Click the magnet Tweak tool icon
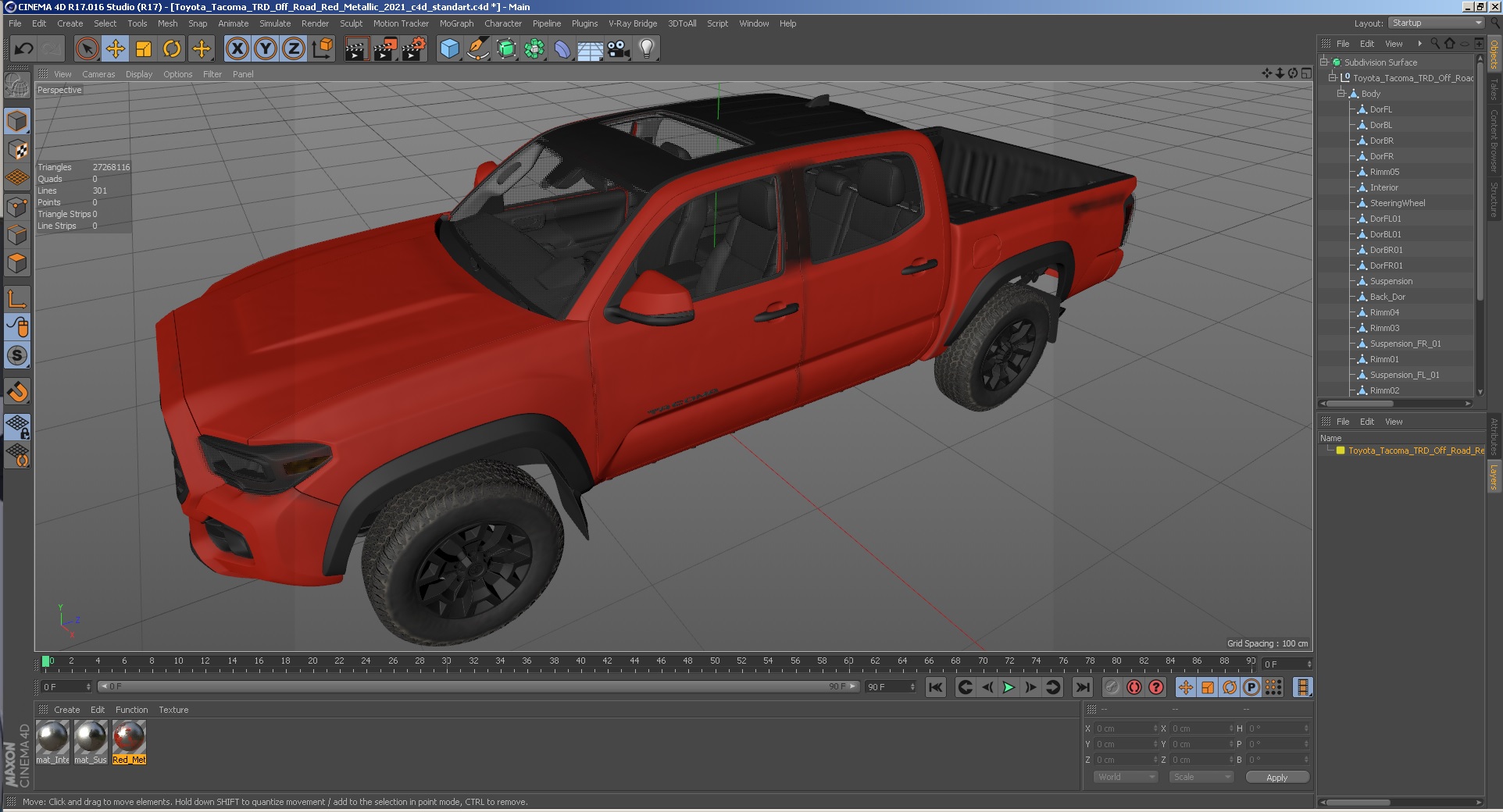The width and height of the screenshot is (1503, 812). point(17,391)
